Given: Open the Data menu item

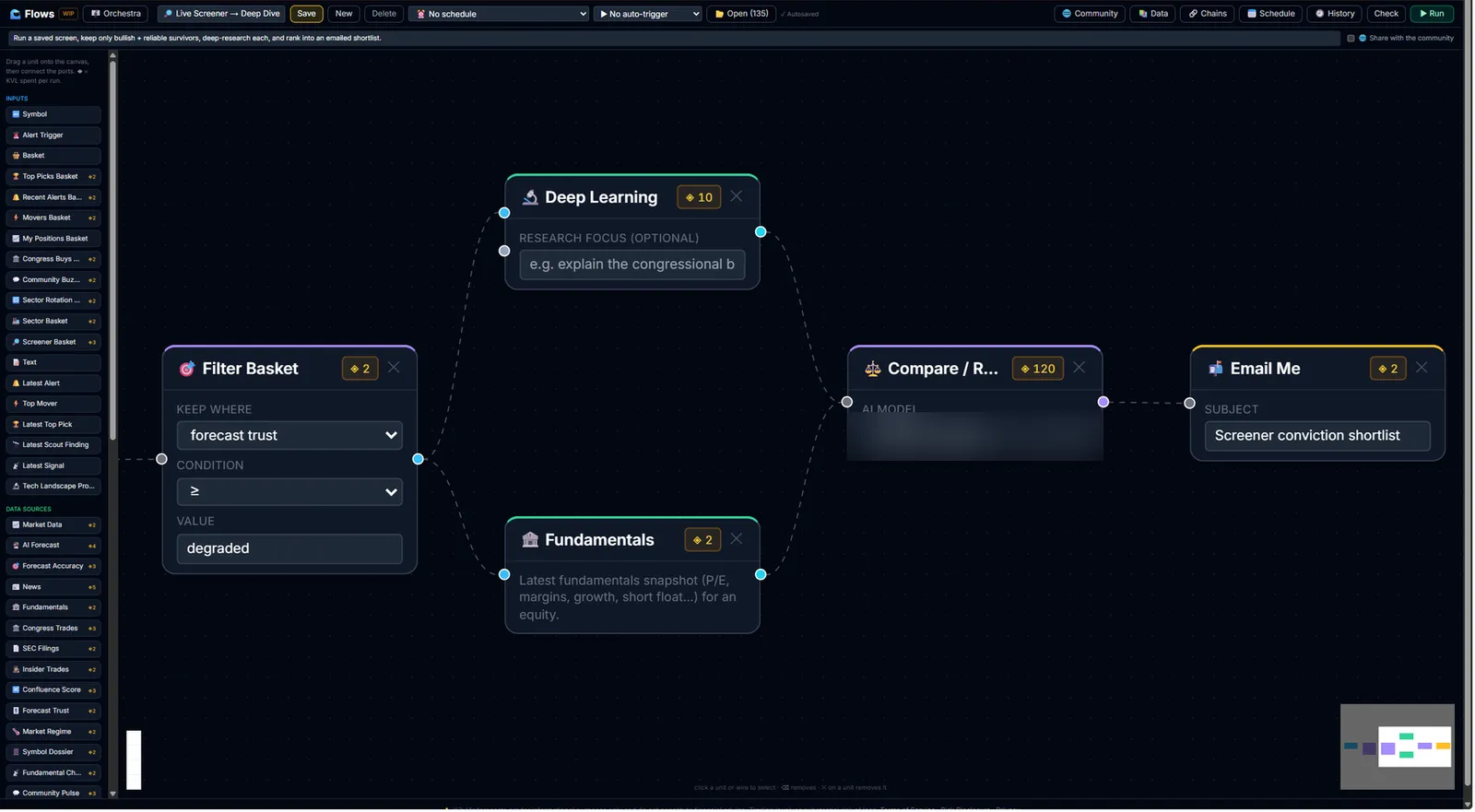Looking at the screenshot, I should (x=1153, y=14).
